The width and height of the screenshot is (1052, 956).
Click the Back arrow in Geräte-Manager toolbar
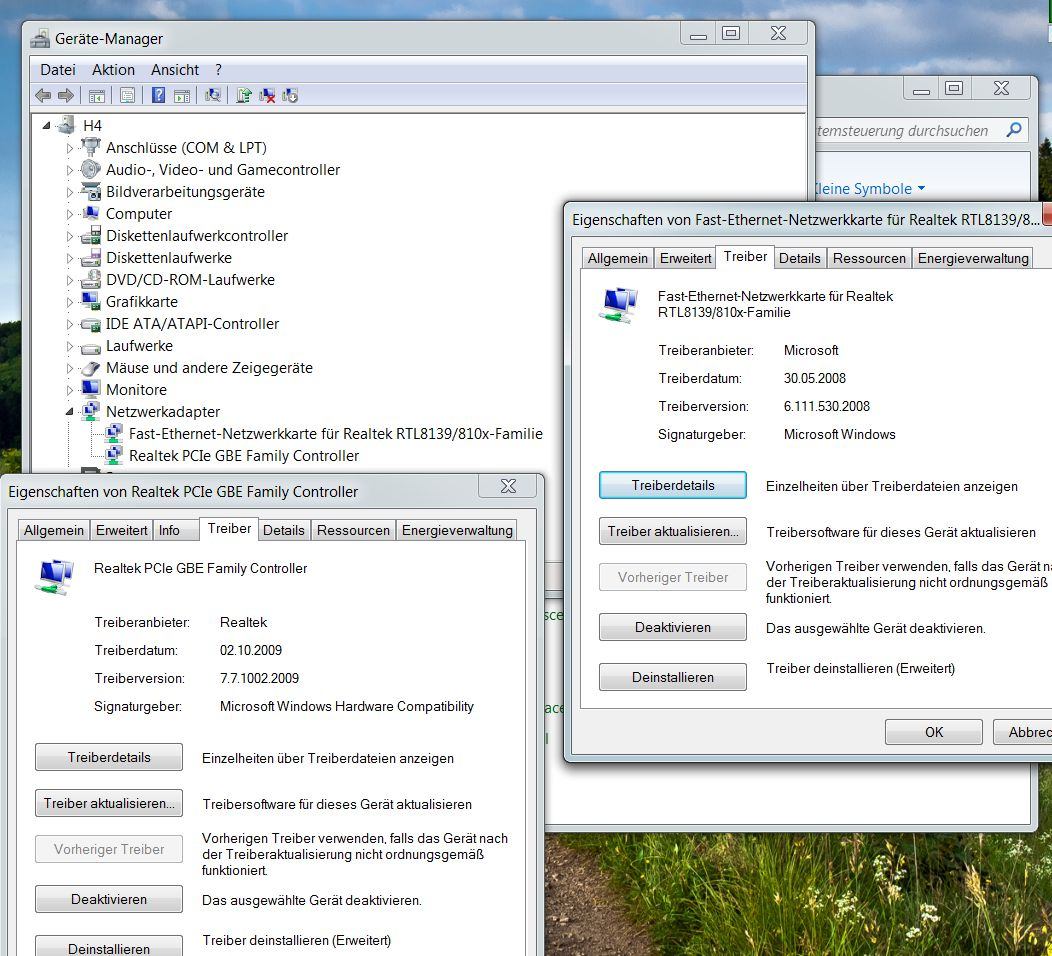pos(43,95)
